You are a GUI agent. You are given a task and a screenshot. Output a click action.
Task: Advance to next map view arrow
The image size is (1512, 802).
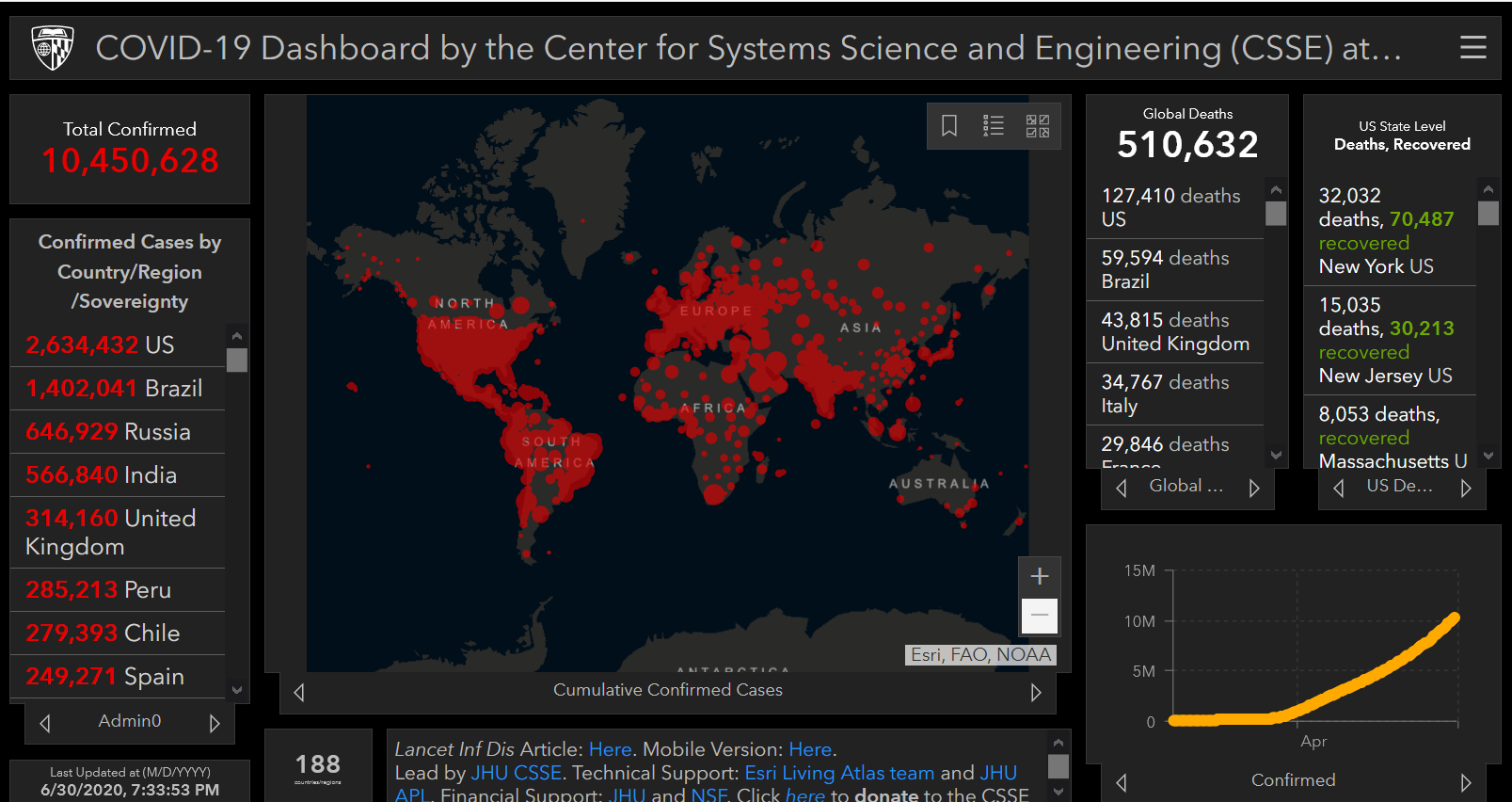pyautogui.click(x=1036, y=693)
